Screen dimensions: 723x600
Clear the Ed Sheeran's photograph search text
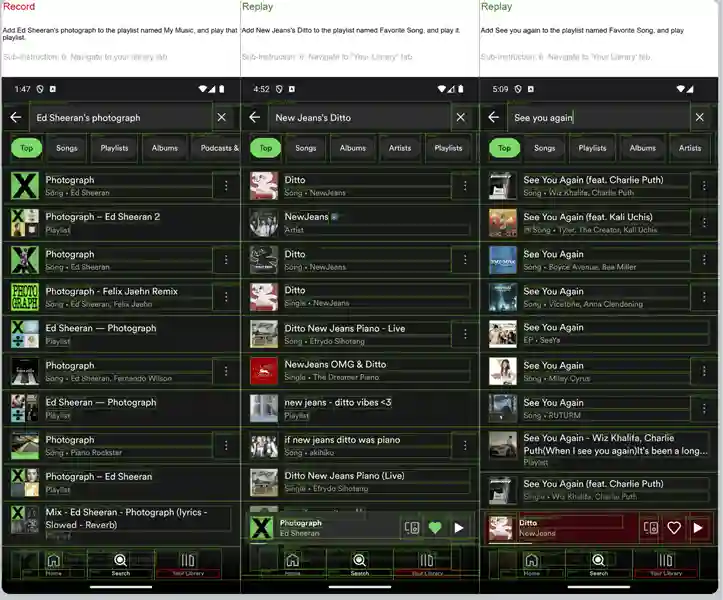(x=222, y=117)
